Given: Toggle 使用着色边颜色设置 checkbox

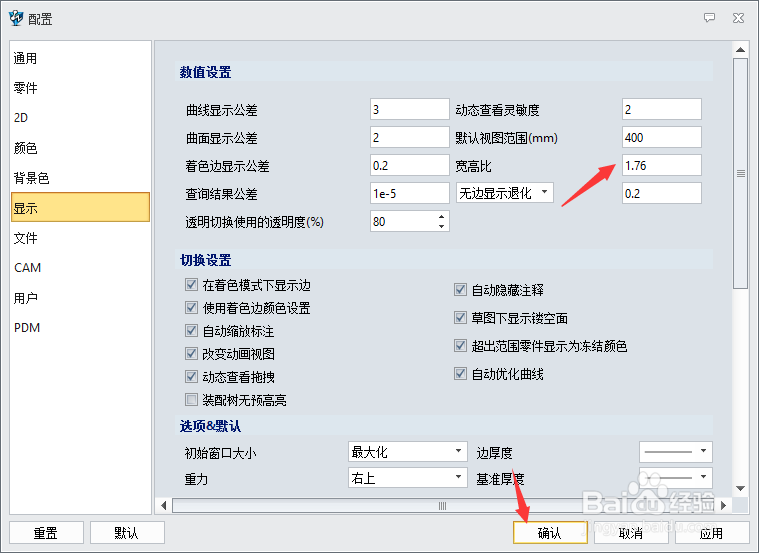Looking at the screenshot, I should 191,307.
